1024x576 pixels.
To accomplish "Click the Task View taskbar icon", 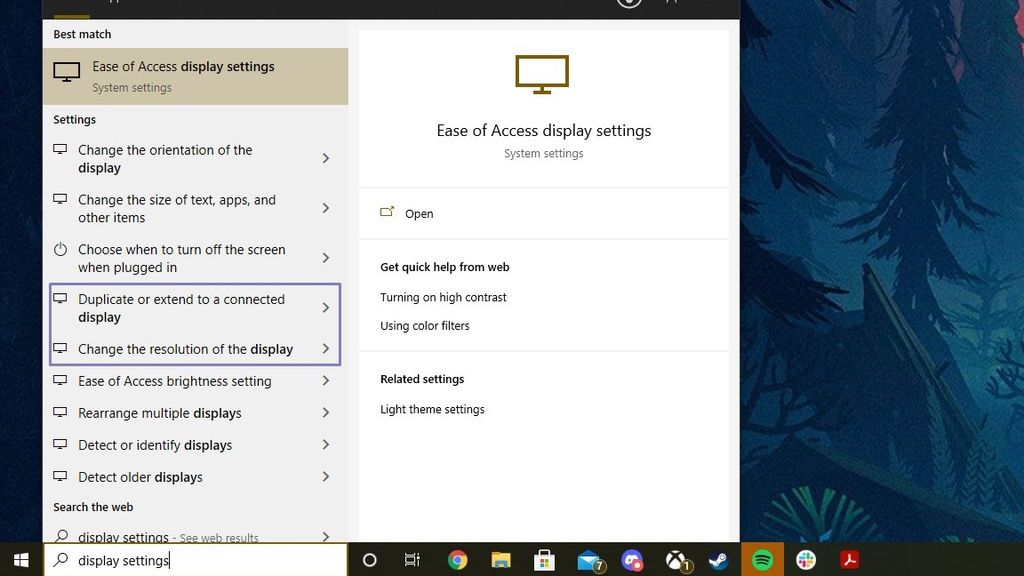I will click(412, 560).
